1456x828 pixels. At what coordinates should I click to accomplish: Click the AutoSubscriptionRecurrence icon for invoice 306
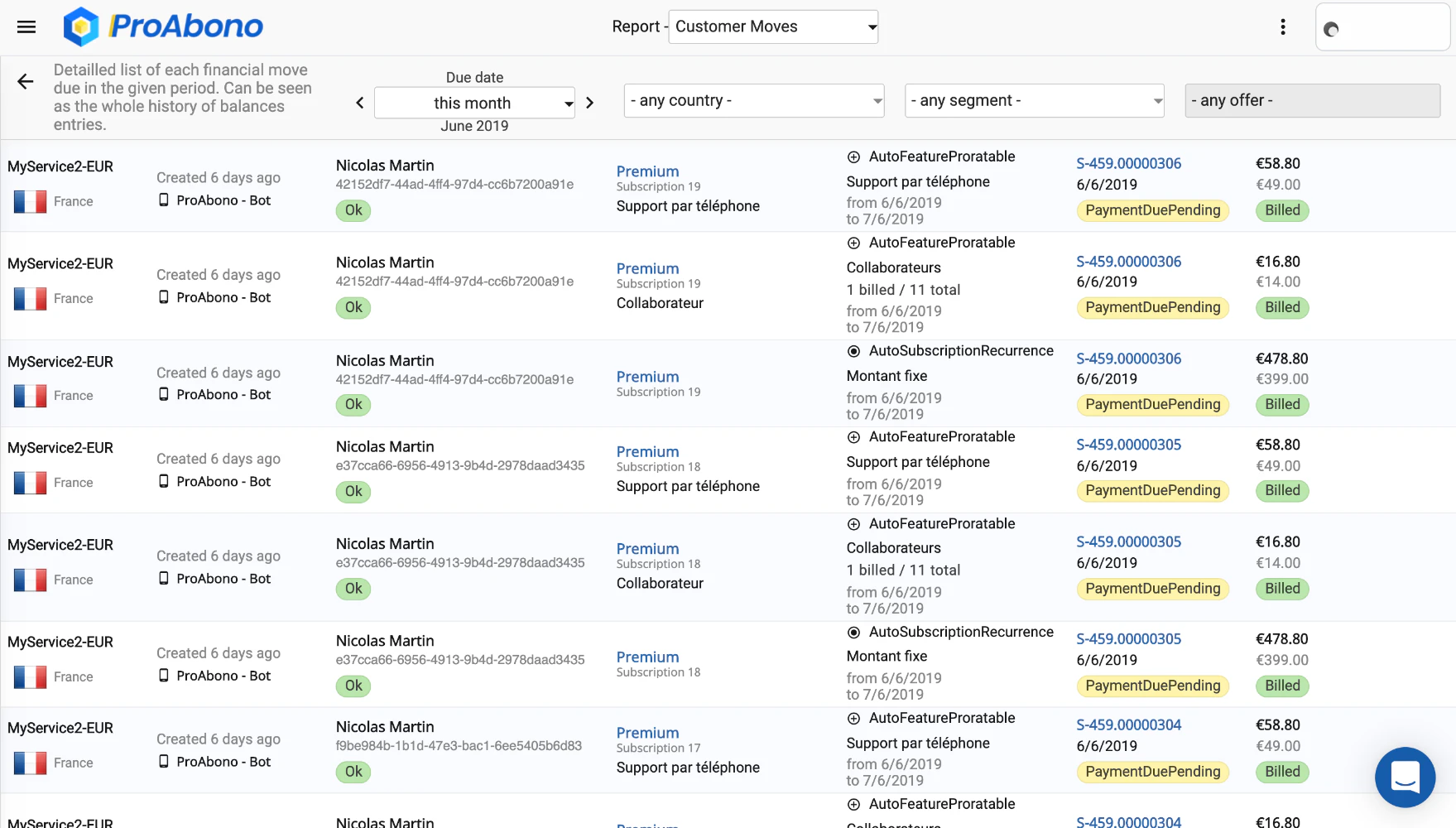pyautogui.click(x=853, y=351)
